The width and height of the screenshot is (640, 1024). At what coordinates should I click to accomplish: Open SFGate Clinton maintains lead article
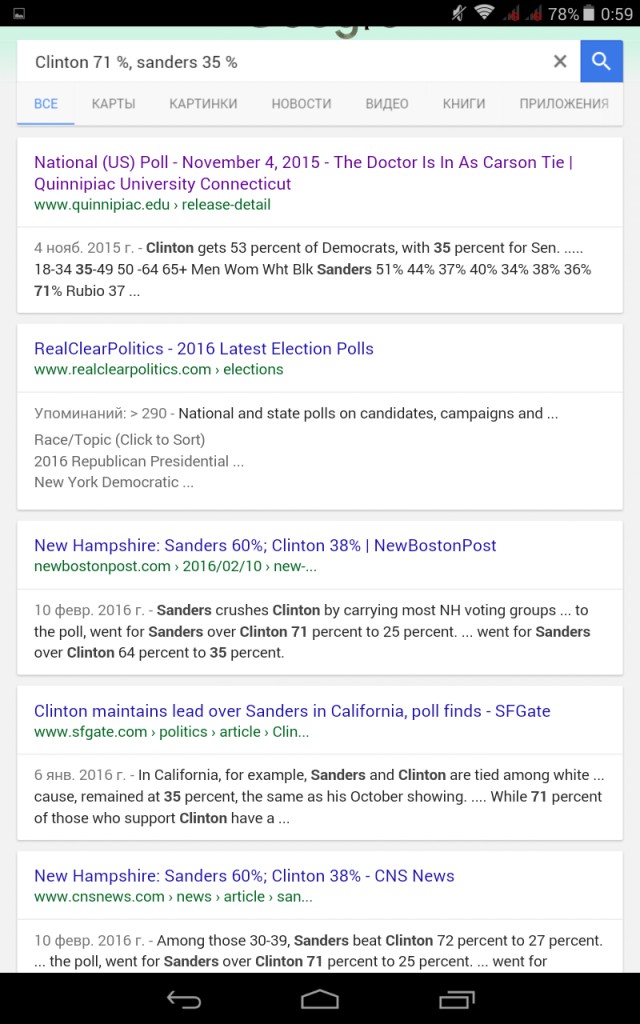click(292, 711)
